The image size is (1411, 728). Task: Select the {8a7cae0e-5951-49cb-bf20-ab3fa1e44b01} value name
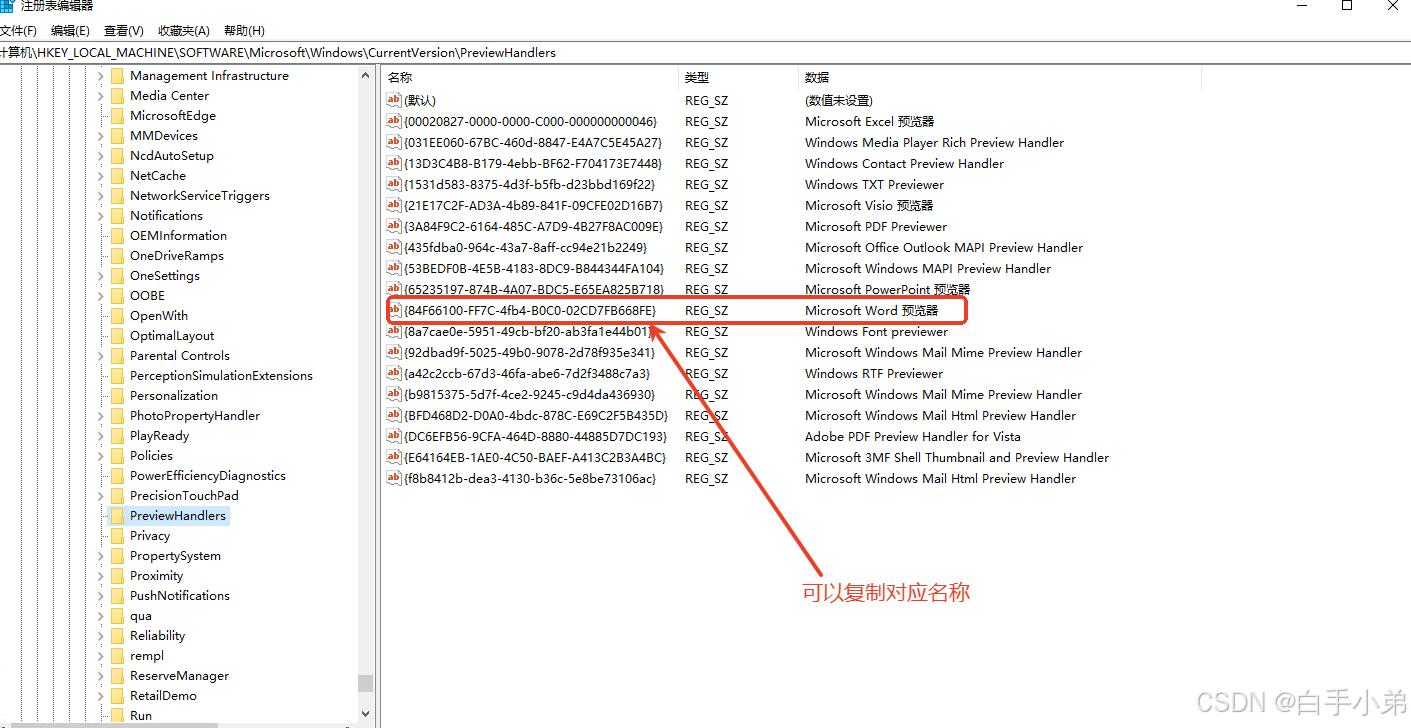coord(529,331)
